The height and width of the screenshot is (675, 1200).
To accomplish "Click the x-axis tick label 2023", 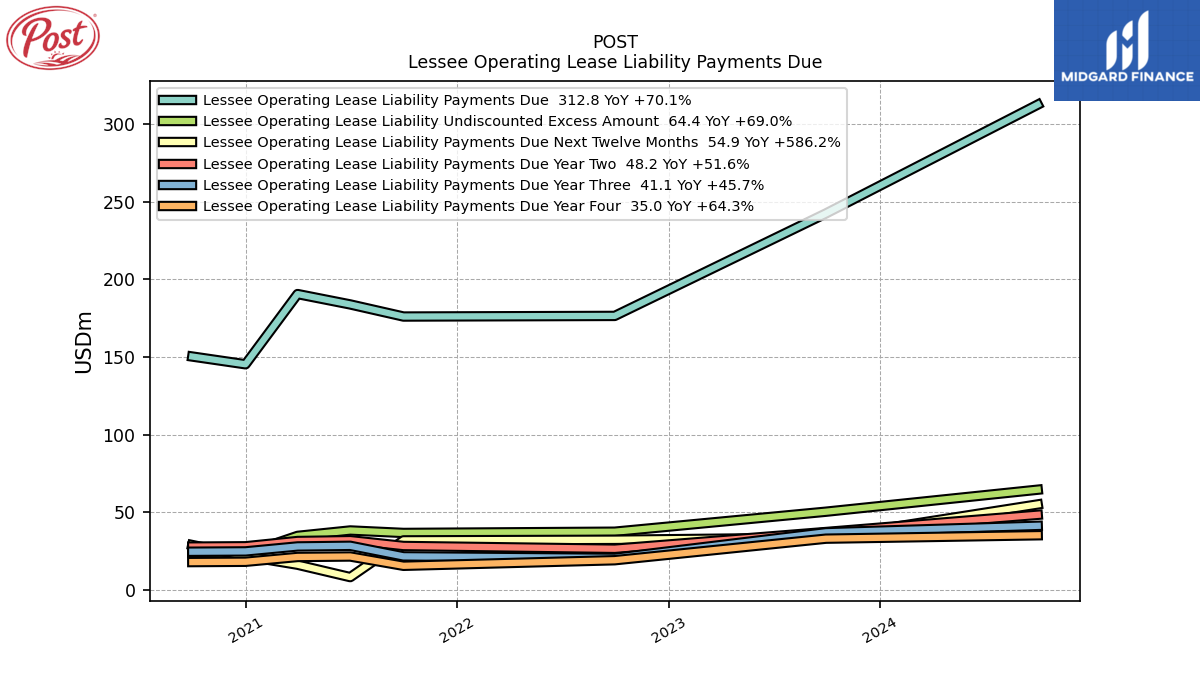I will click(x=668, y=630).
